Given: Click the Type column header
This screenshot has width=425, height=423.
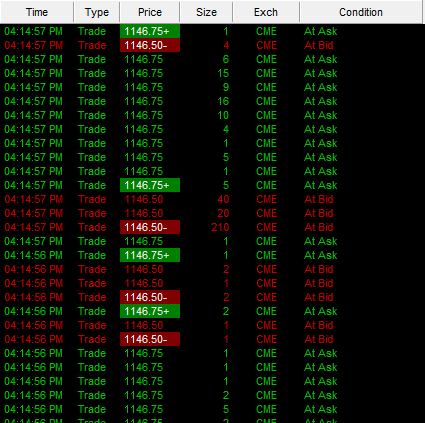Looking at the screenshot, I should (x=97, y=12).
